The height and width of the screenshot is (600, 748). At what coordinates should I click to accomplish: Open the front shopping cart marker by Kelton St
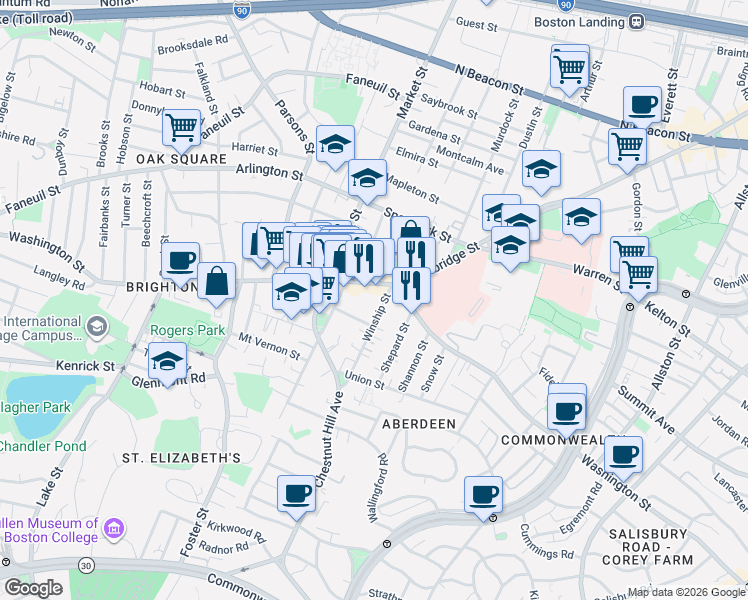(638, 275)
